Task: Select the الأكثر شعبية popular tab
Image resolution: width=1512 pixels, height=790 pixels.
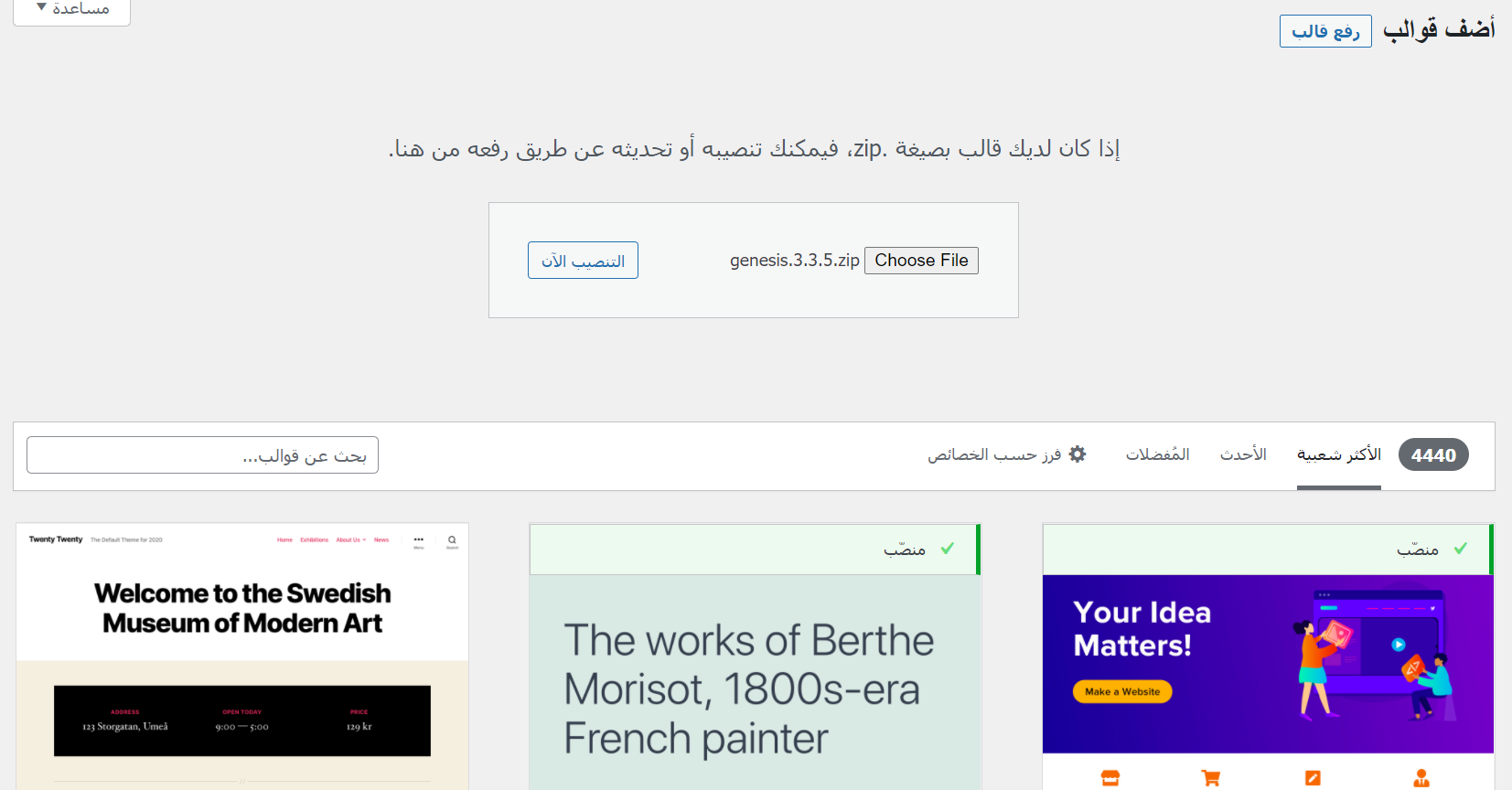Action: coord(1339,454)
